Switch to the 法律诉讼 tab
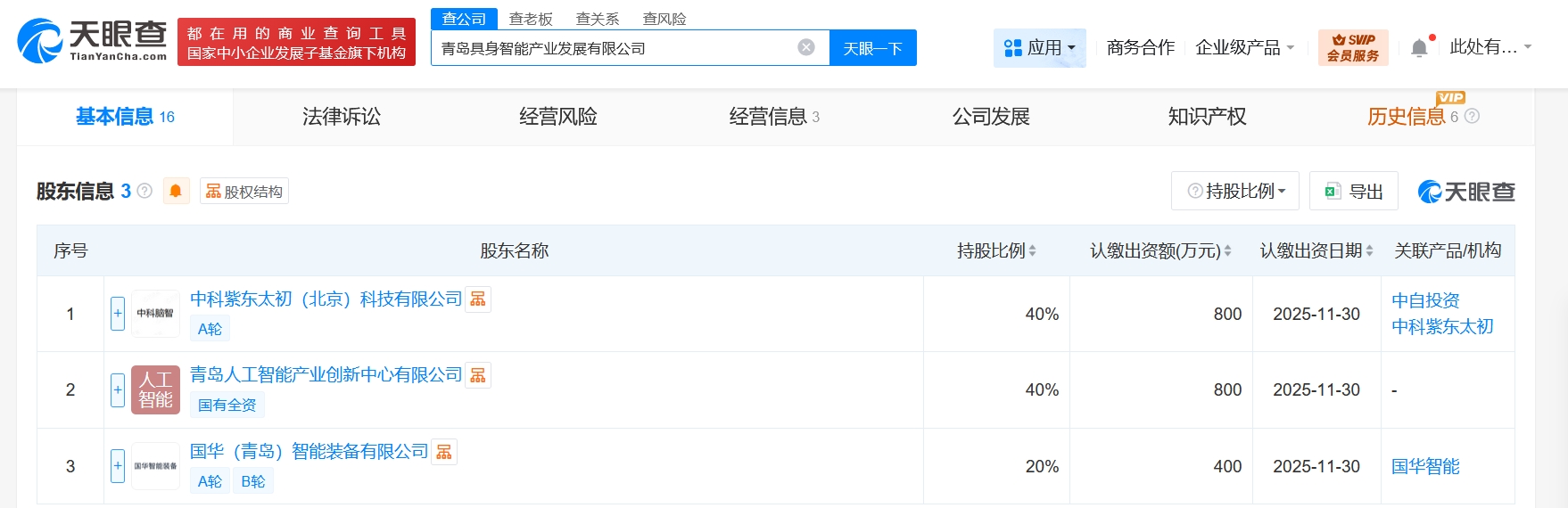The image size is (1568, 508). tap(342, 117)
